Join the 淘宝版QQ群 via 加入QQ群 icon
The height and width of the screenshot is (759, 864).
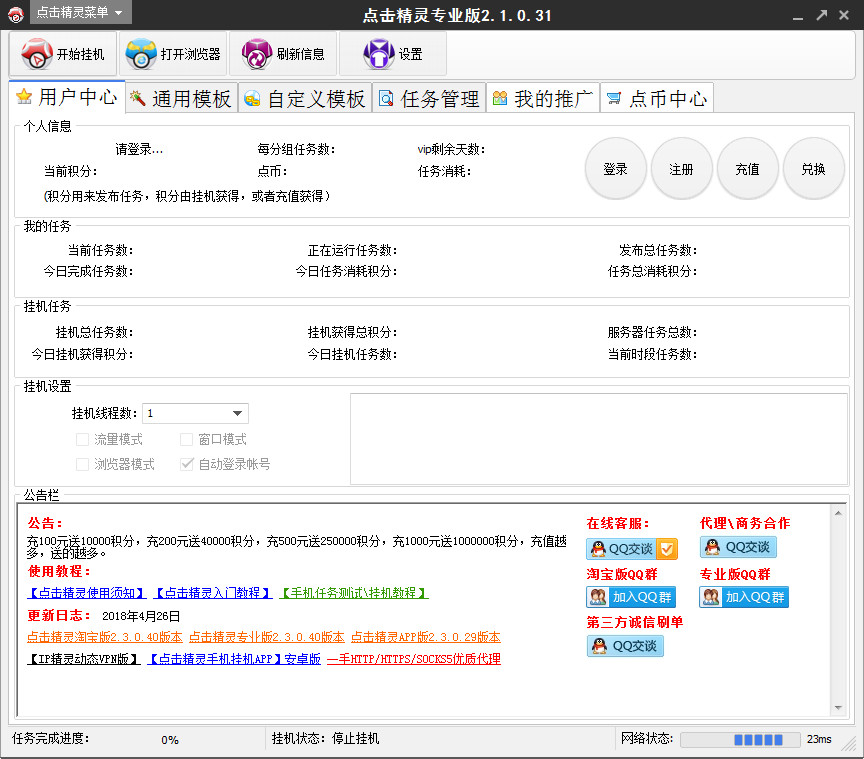(x=631, y=597)
